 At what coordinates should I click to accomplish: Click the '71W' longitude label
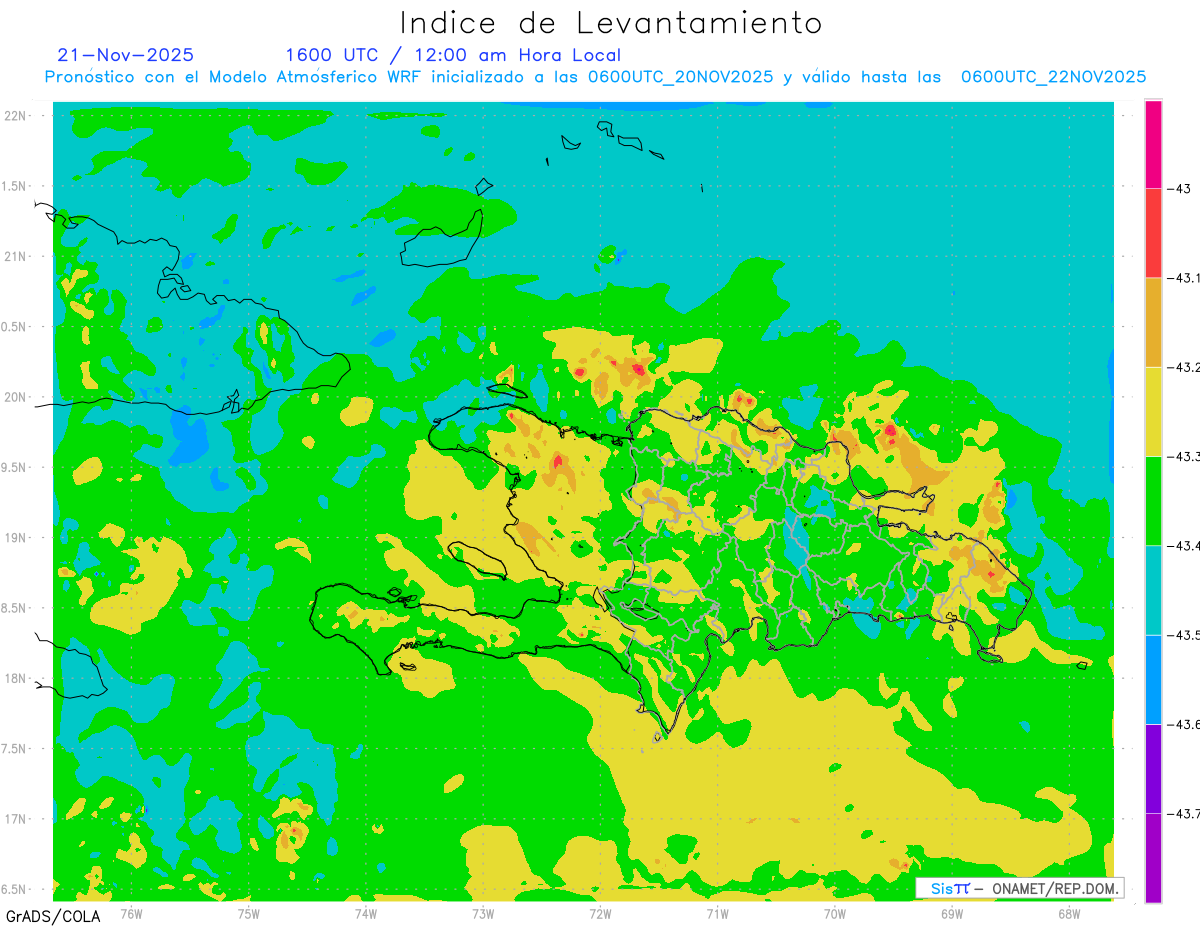pyautogui.click(x=717, y=913)
